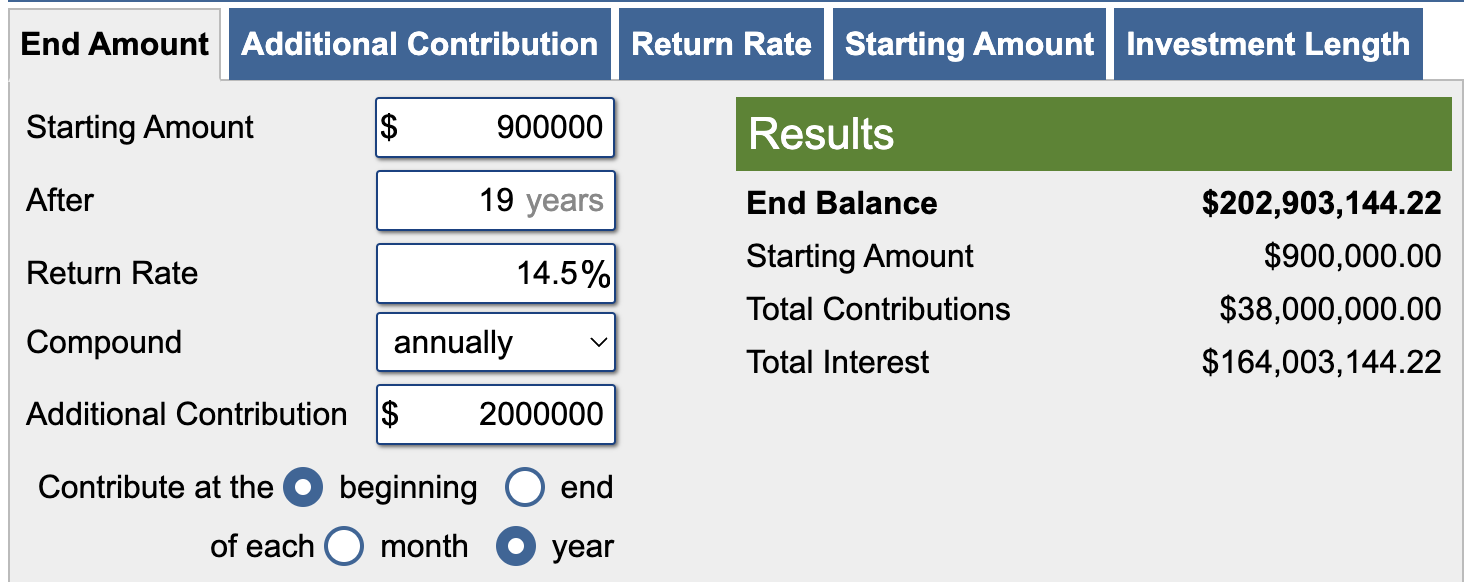Viewport: 1466px width, 582px height.
Task: Choose contributions of each month
Action: (x=344, y=546)
